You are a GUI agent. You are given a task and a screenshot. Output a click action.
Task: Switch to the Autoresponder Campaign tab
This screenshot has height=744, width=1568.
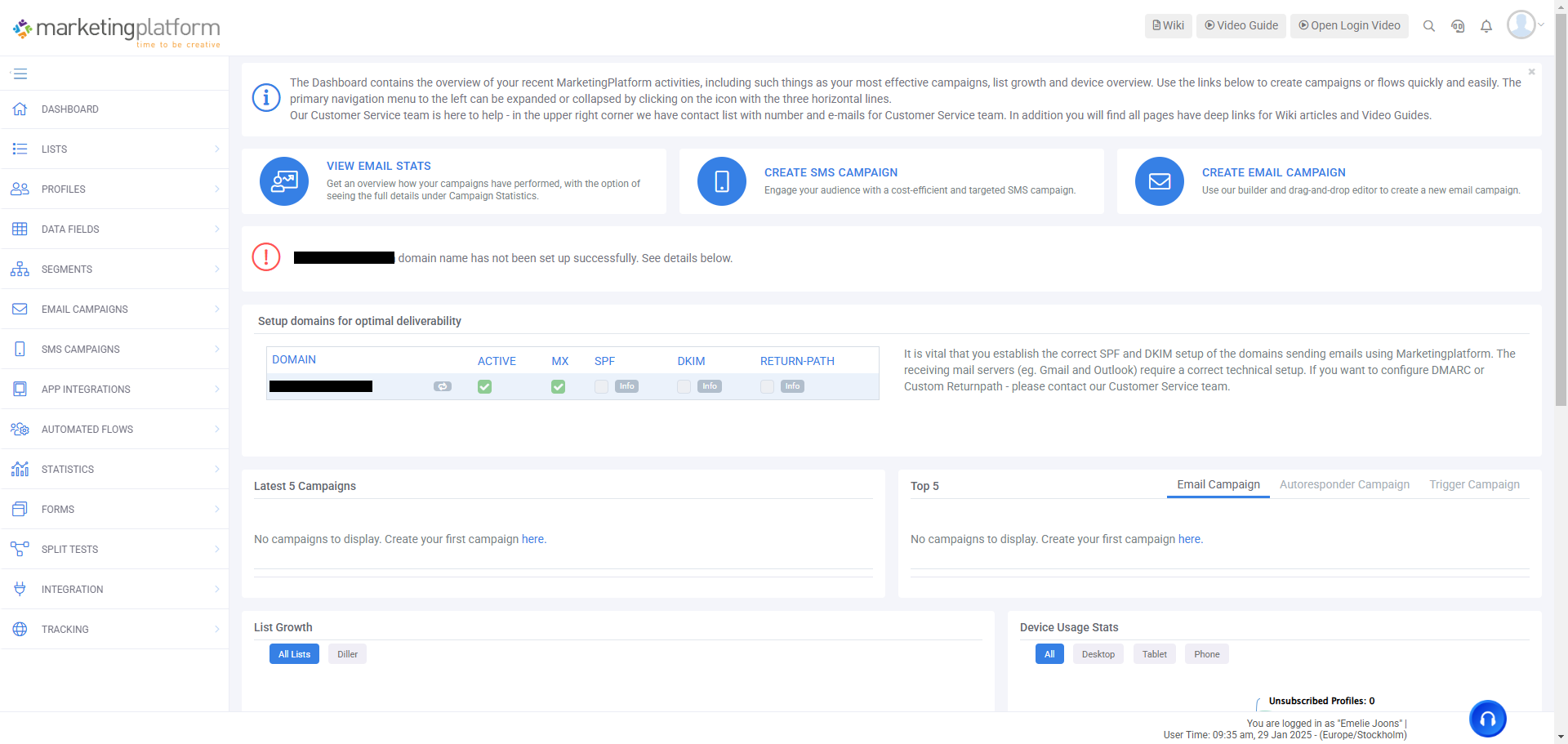1344,484
